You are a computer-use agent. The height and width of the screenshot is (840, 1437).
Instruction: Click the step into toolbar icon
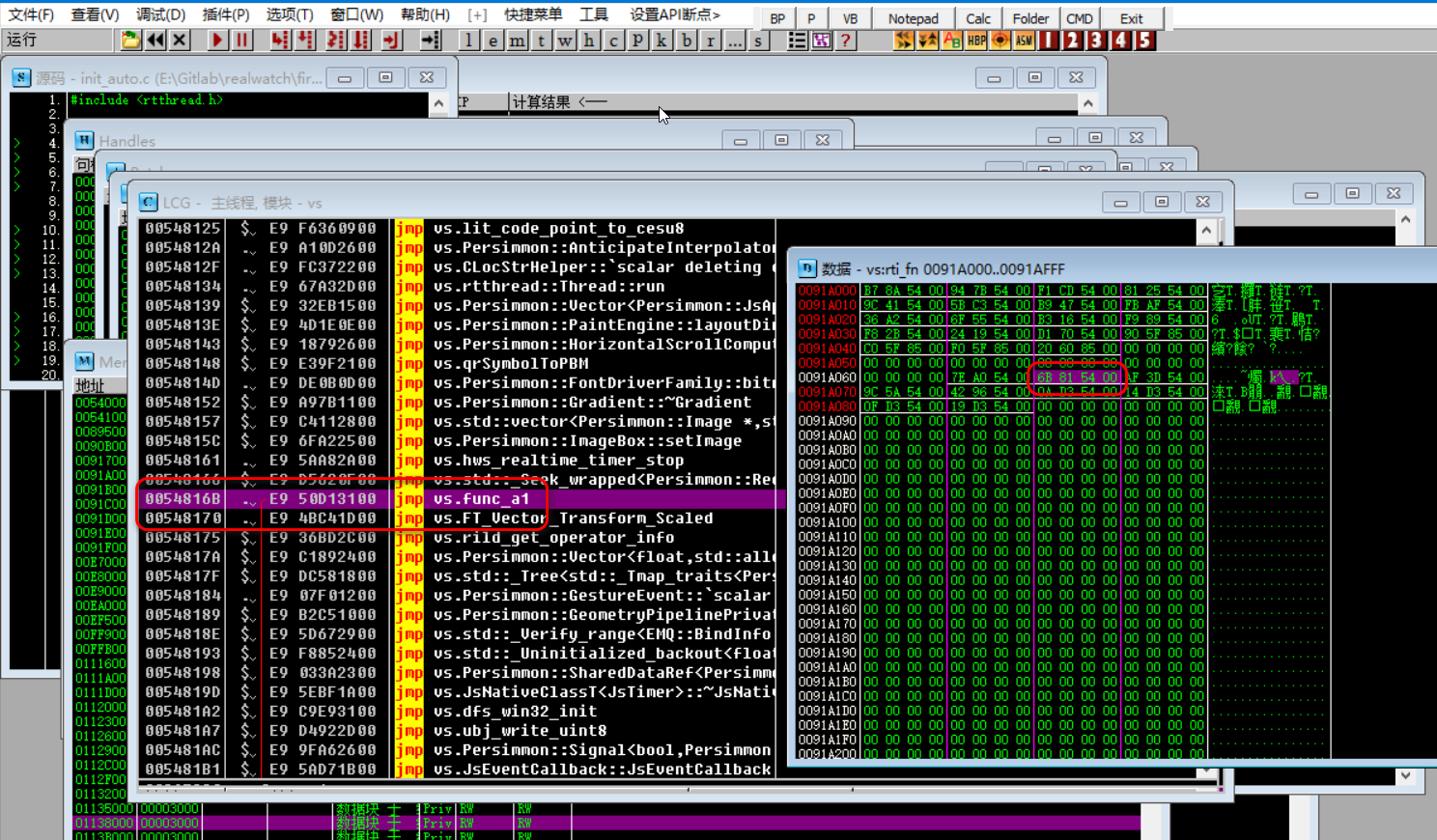280,40
